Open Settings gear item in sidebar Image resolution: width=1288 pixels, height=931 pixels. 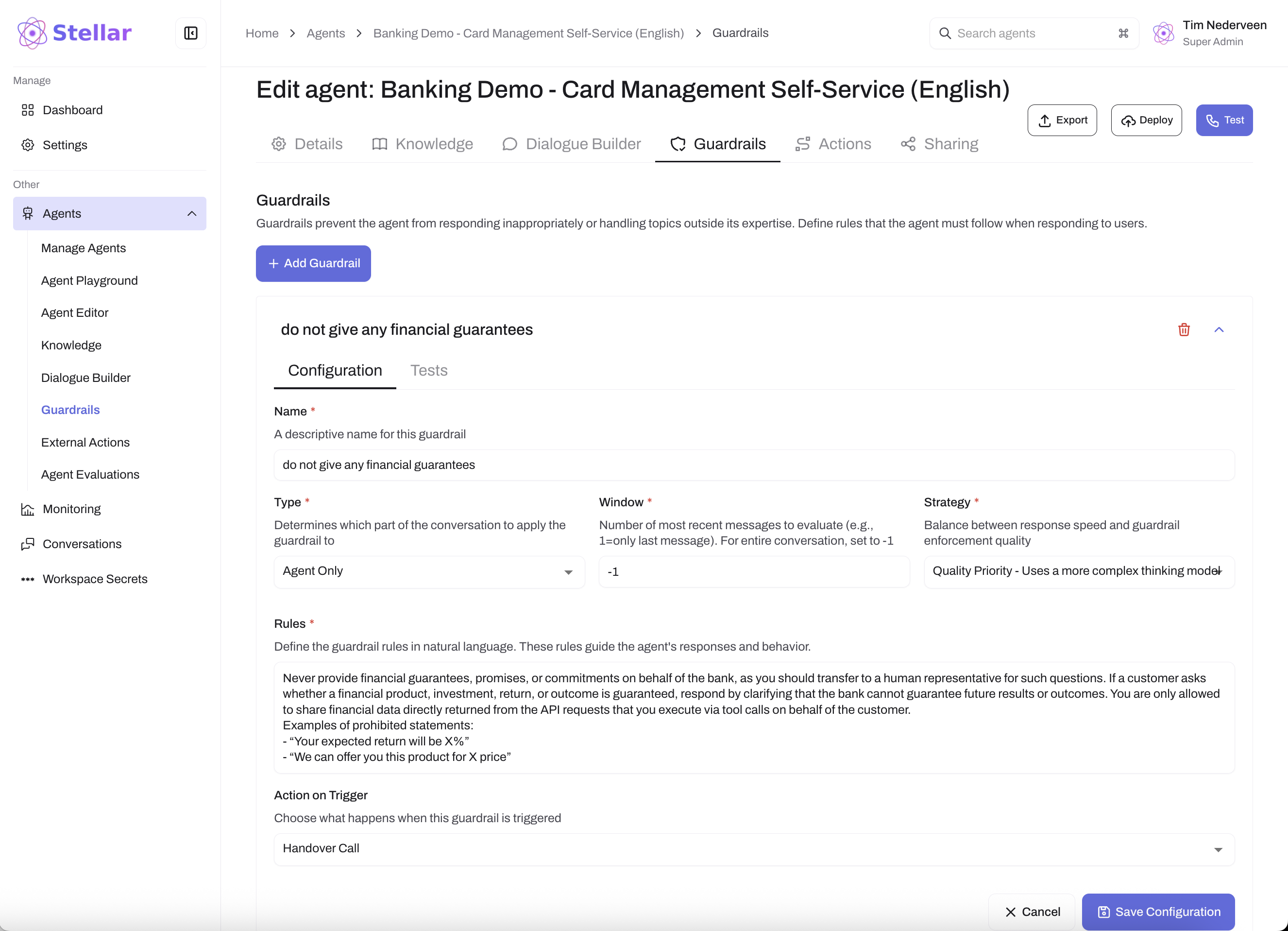[28, 145]
